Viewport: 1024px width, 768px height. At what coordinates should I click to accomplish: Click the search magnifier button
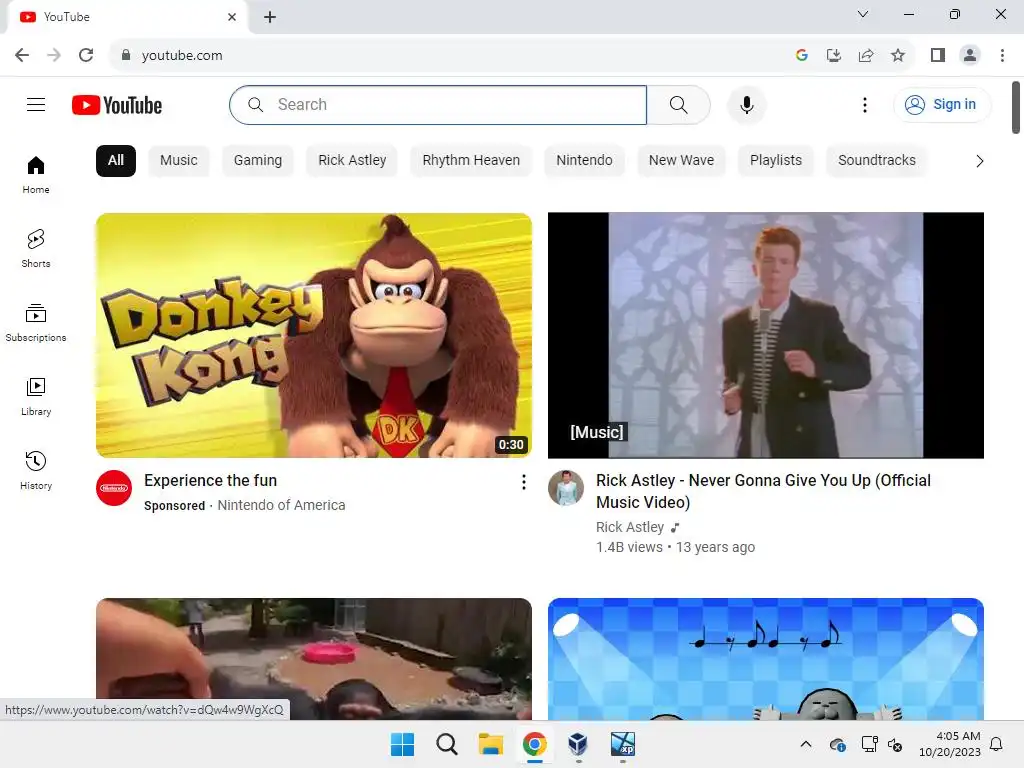click(x=679, y=104)
